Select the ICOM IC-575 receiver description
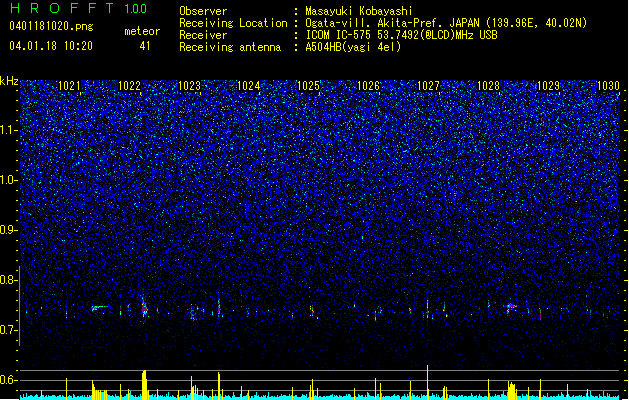629x400 pixels. coord(401,35)
